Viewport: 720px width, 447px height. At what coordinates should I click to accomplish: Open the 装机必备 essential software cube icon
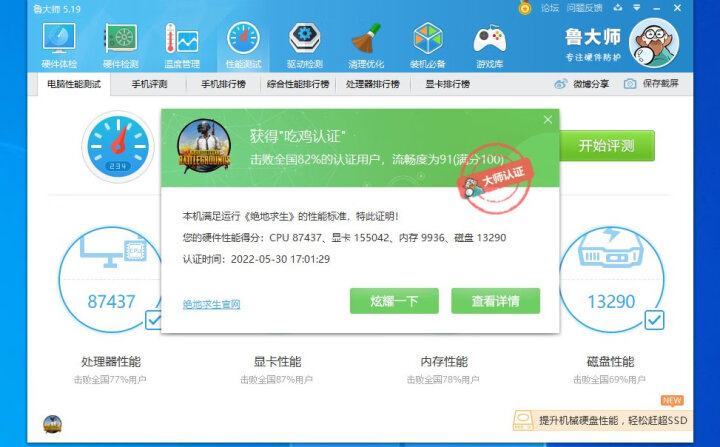pos(428,39)
